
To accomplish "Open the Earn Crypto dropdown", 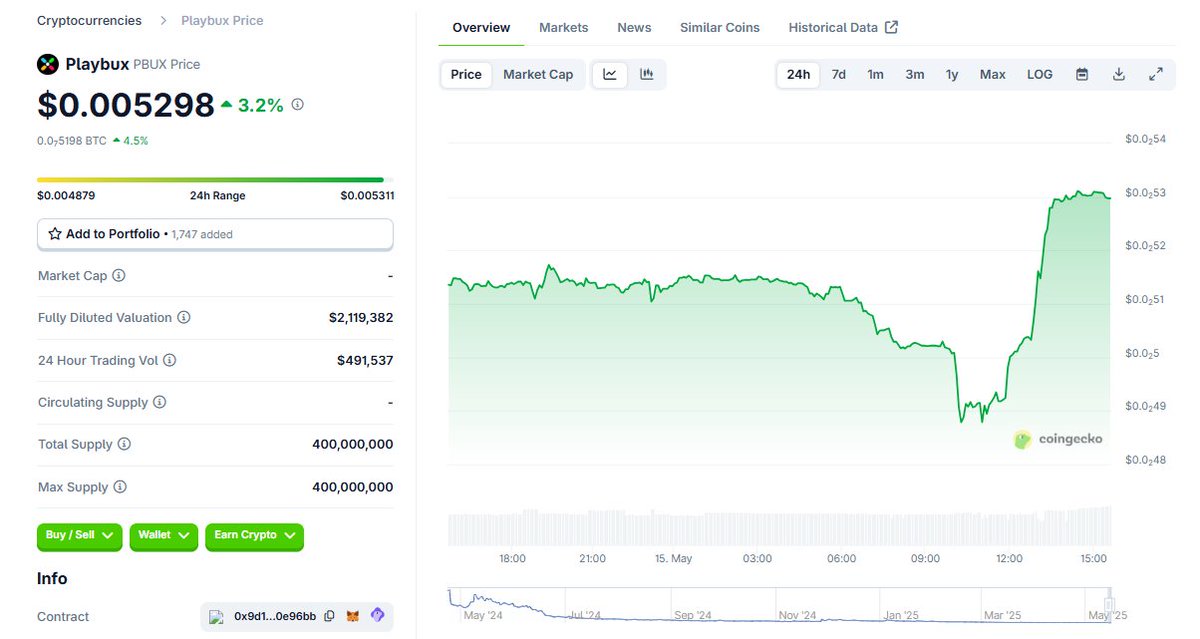I will [x=254, y=537].
